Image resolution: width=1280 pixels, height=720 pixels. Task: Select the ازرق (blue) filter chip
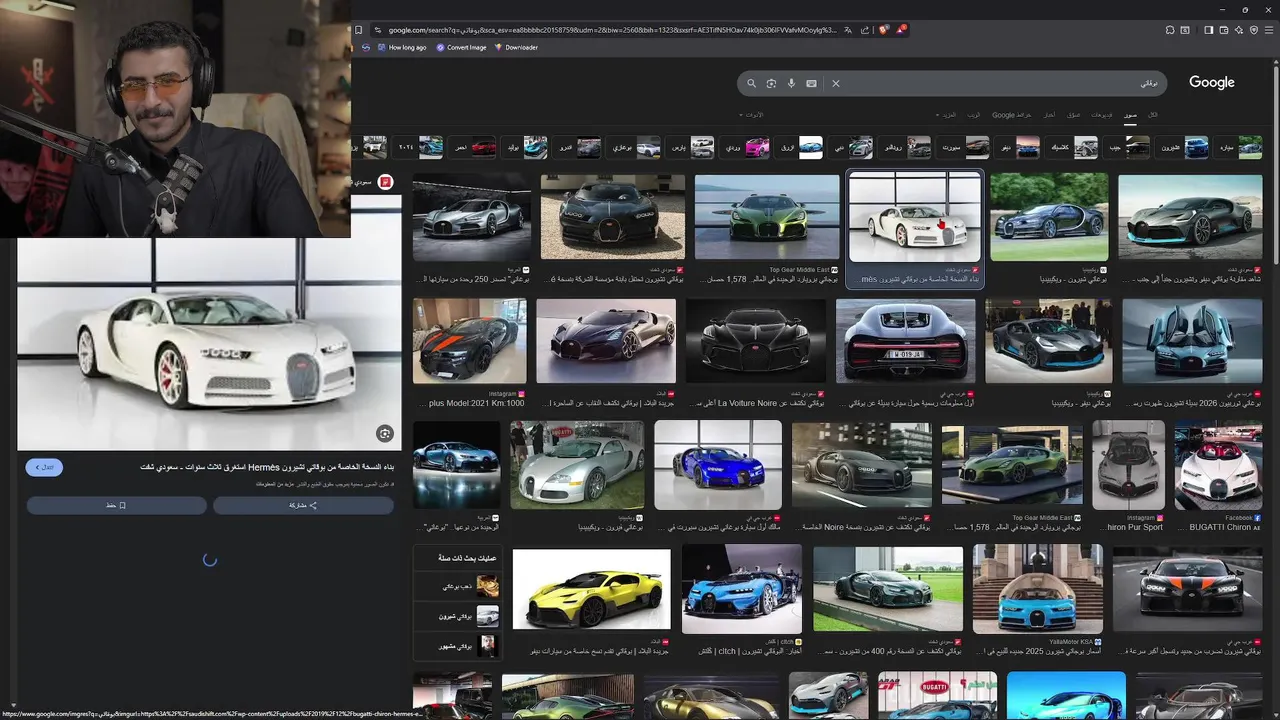[x=800, y=147]
